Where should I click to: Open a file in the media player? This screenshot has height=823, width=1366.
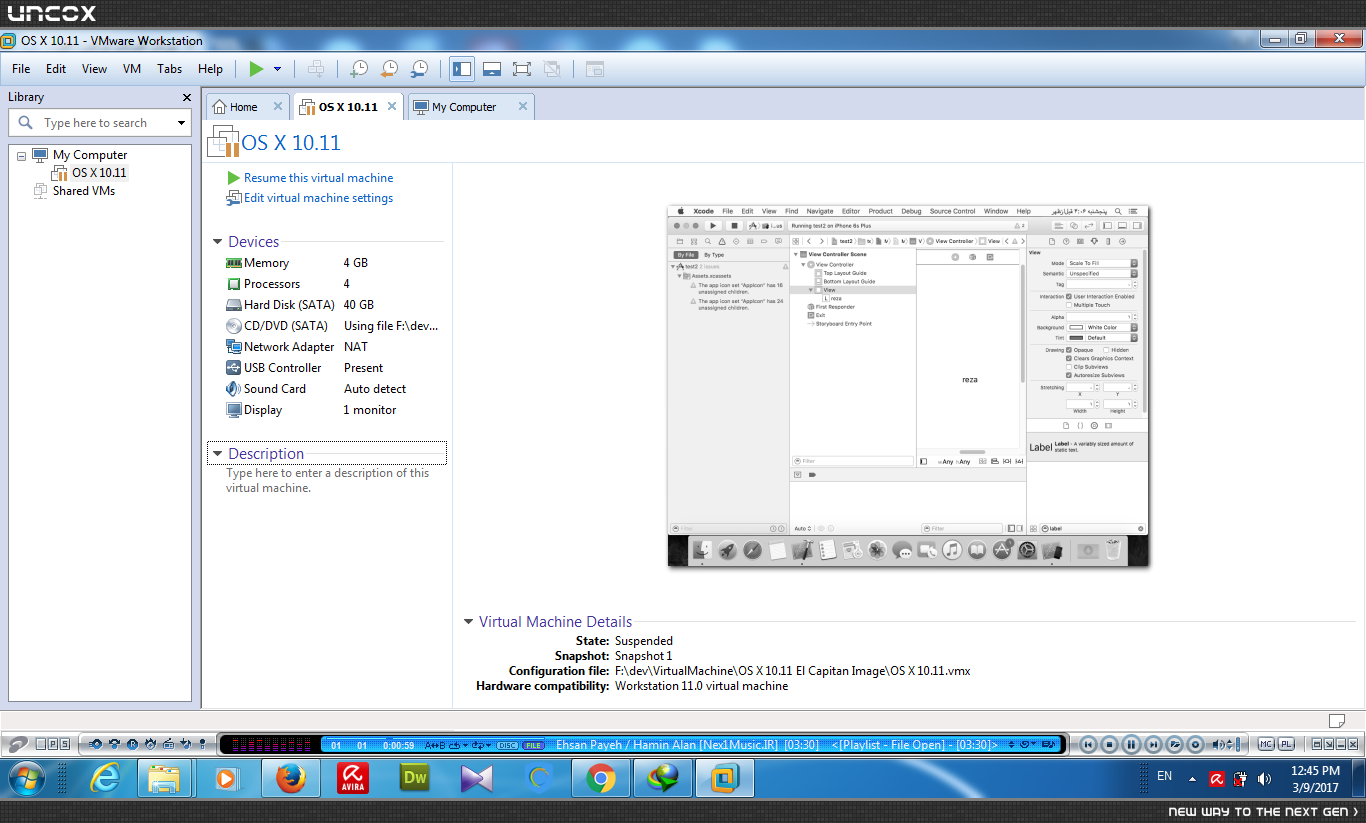(x=1175, y=744)
